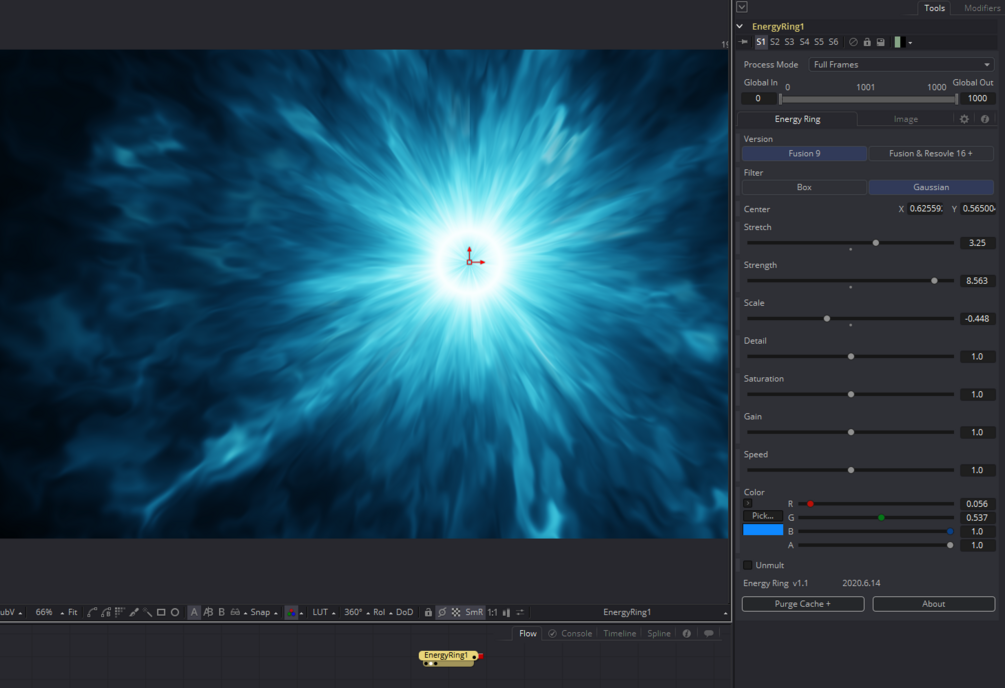Select settings slot S2
The width and height of the screenshot is (1005, 688).
click(775, 42)
